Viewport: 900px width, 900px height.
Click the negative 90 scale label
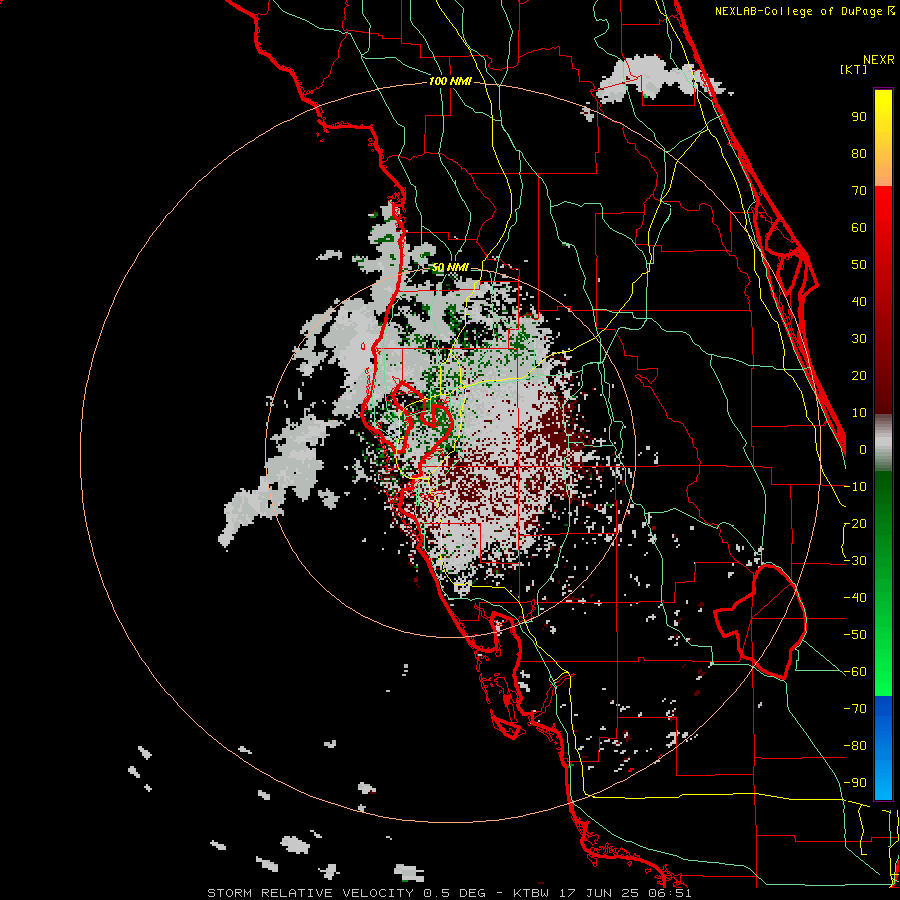click(855, 783)
